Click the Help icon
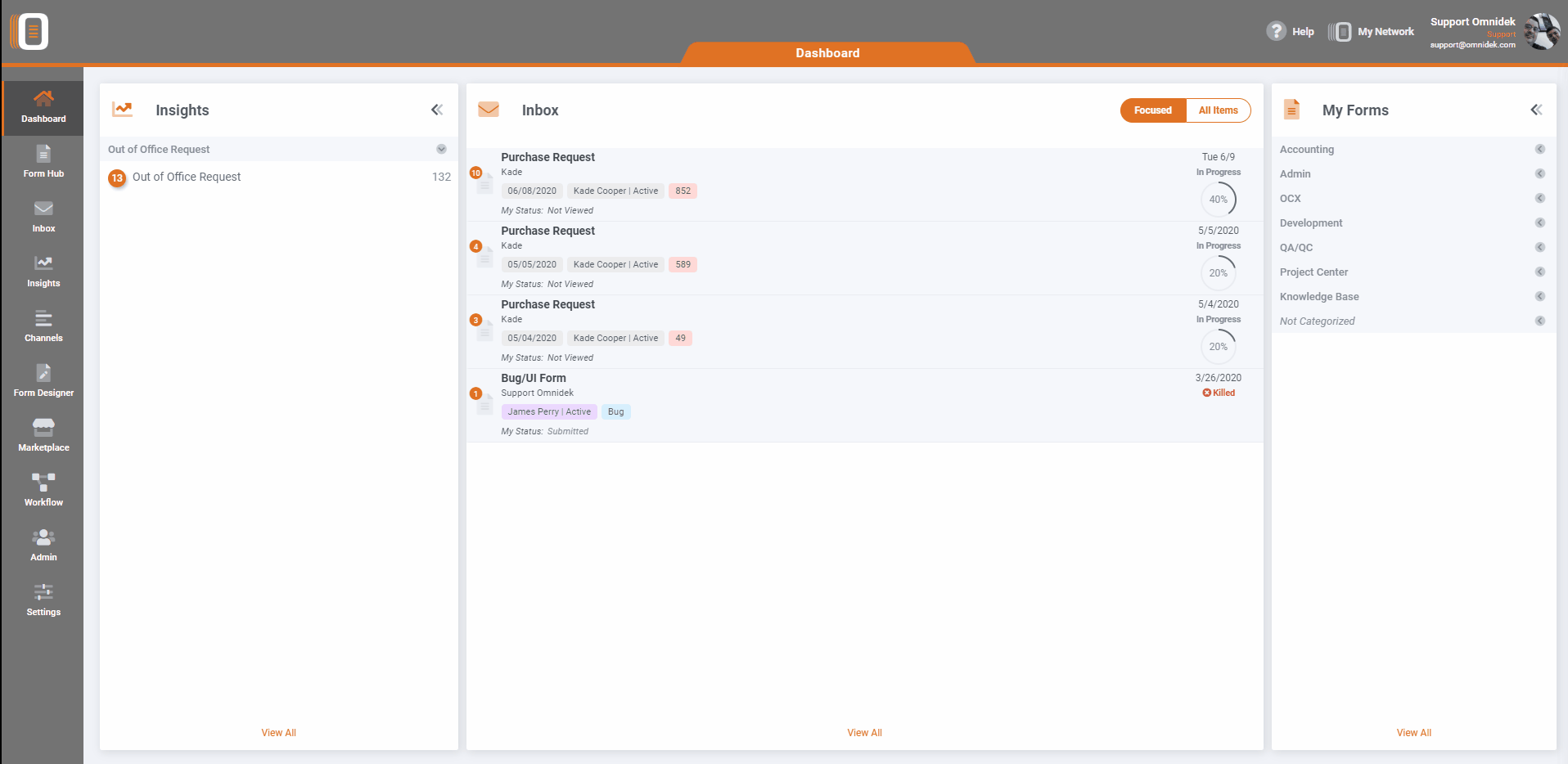The image size is (1568, 764). 1277,30
